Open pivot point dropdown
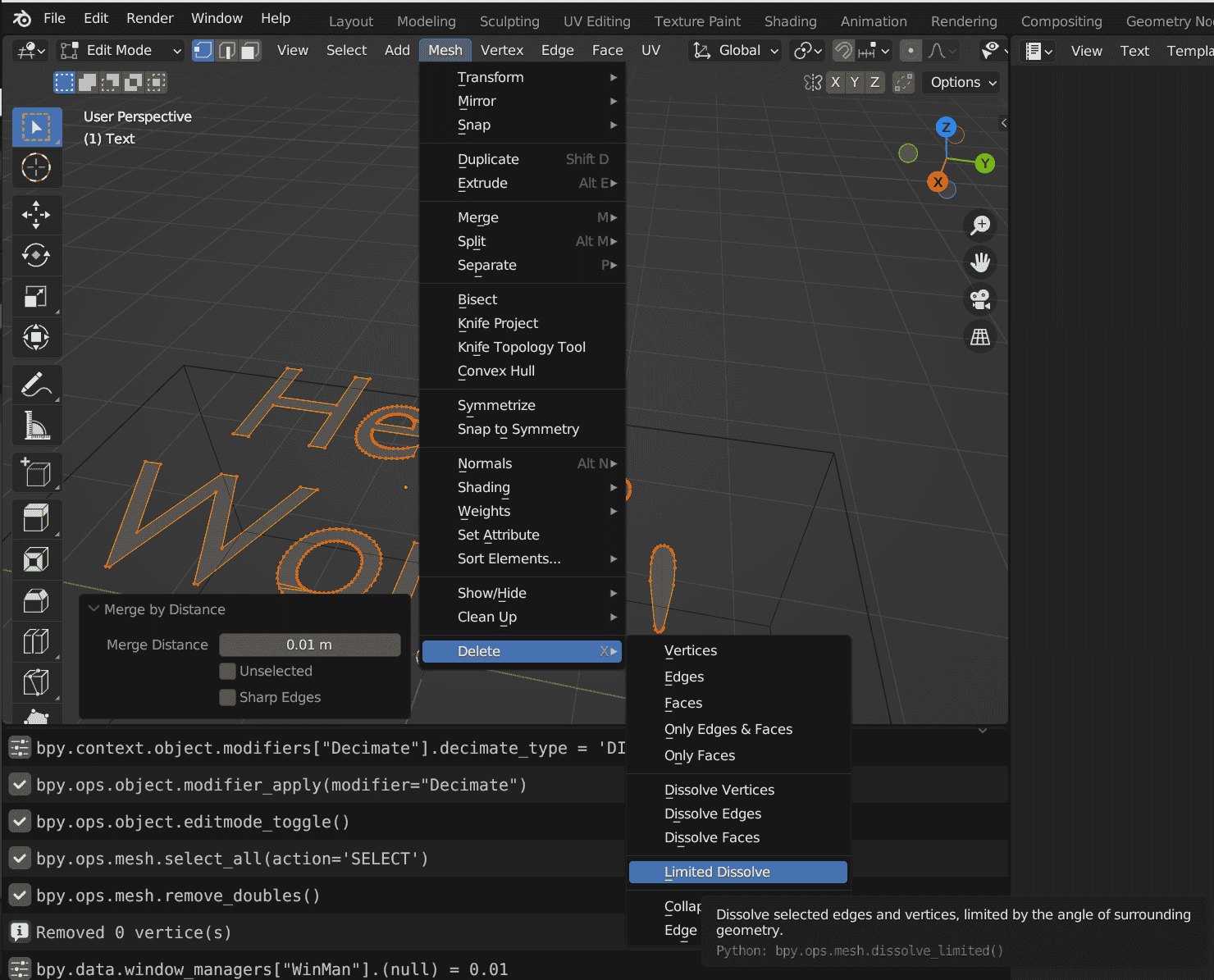This screenshot has height=980, width=1214. pyautogui.click(x=807, y=51)
